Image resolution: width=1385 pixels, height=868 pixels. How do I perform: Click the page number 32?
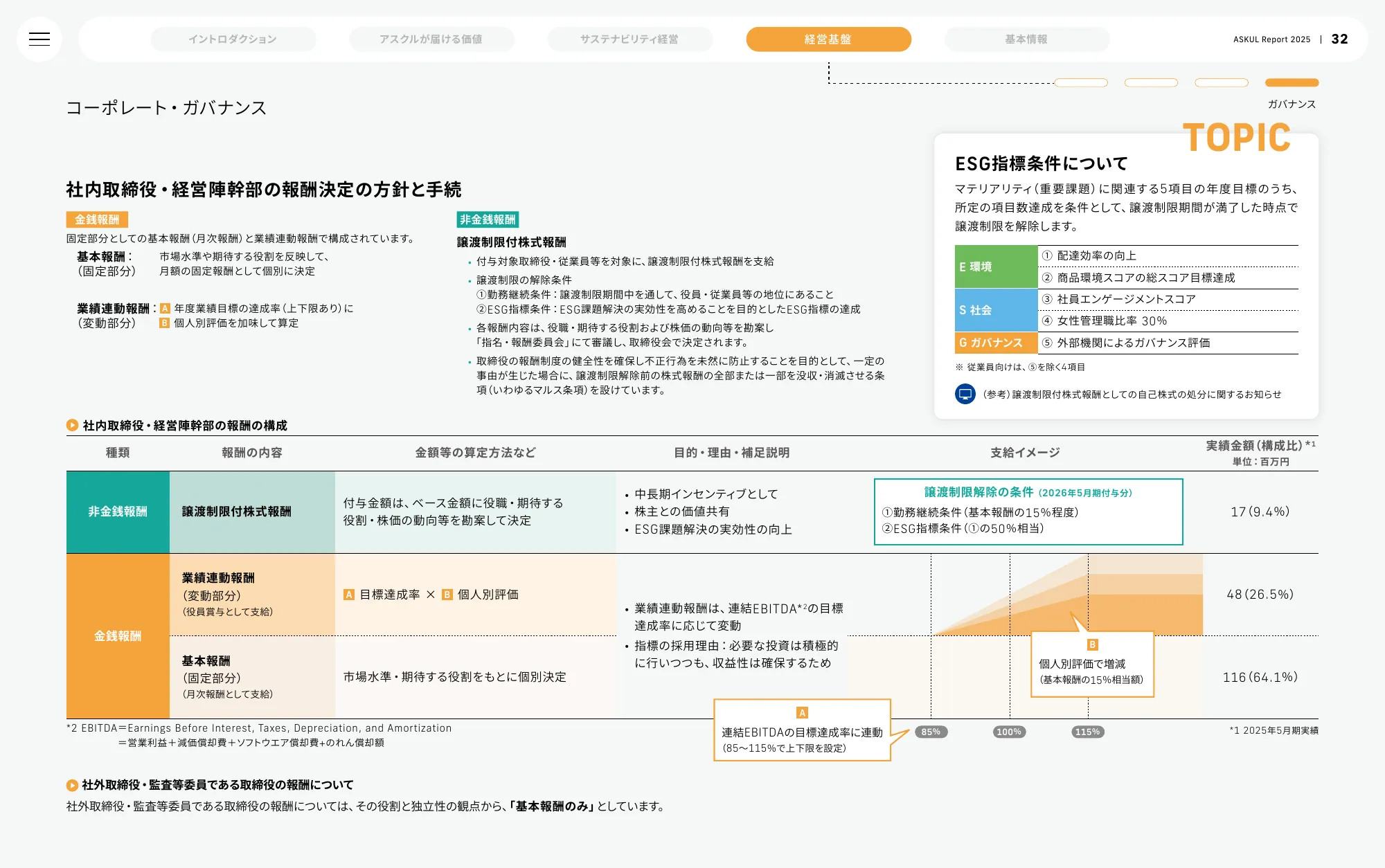click(1340, 39)
